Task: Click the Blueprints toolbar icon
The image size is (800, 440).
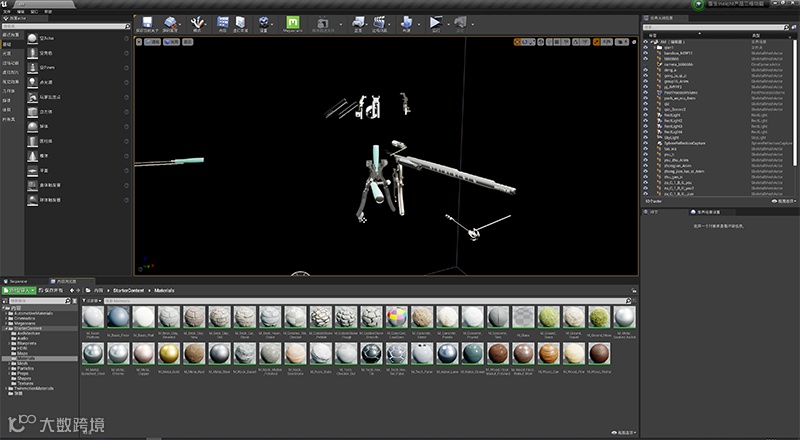Action: (x=358, y=22)
